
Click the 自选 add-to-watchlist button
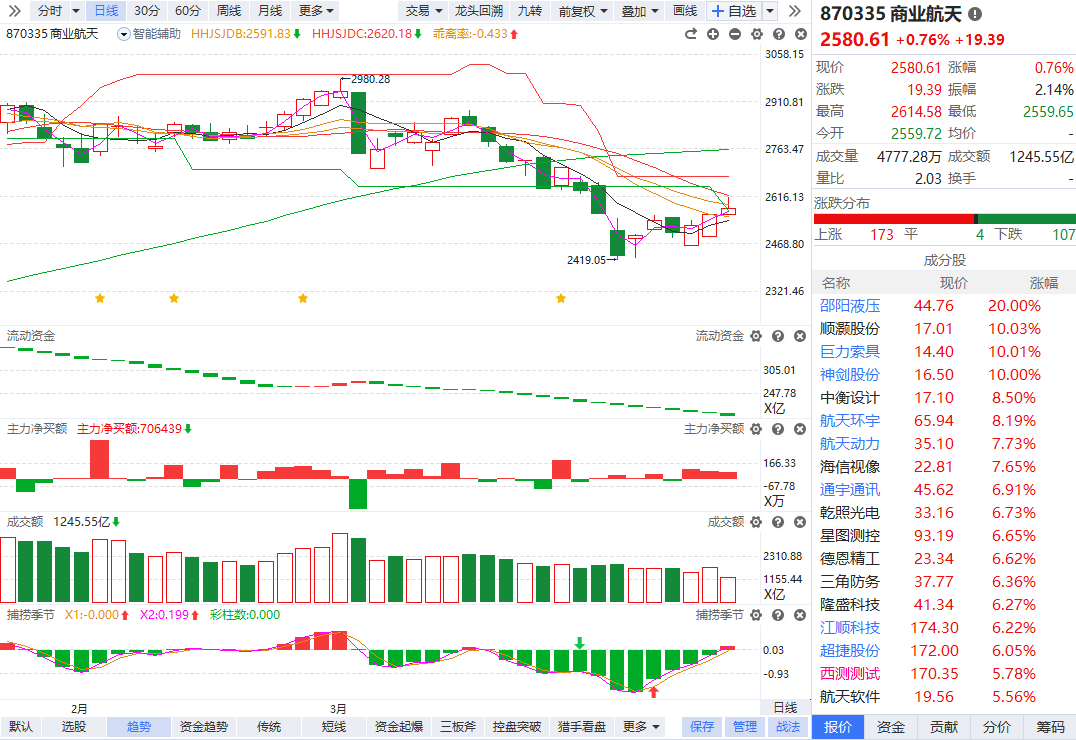pos(733,11)
